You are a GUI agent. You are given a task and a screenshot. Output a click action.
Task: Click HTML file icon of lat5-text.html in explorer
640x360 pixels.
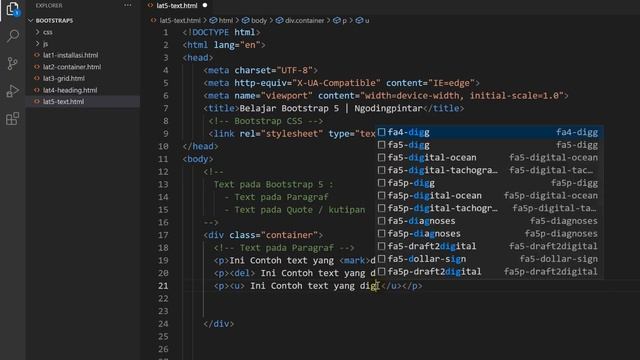point(37,101)
